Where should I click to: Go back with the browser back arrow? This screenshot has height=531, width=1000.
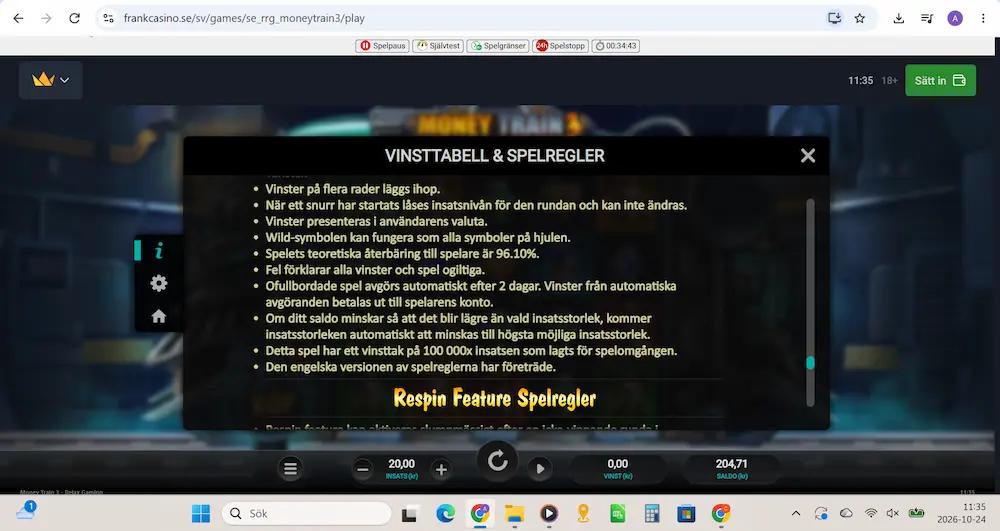pos(18,18)
